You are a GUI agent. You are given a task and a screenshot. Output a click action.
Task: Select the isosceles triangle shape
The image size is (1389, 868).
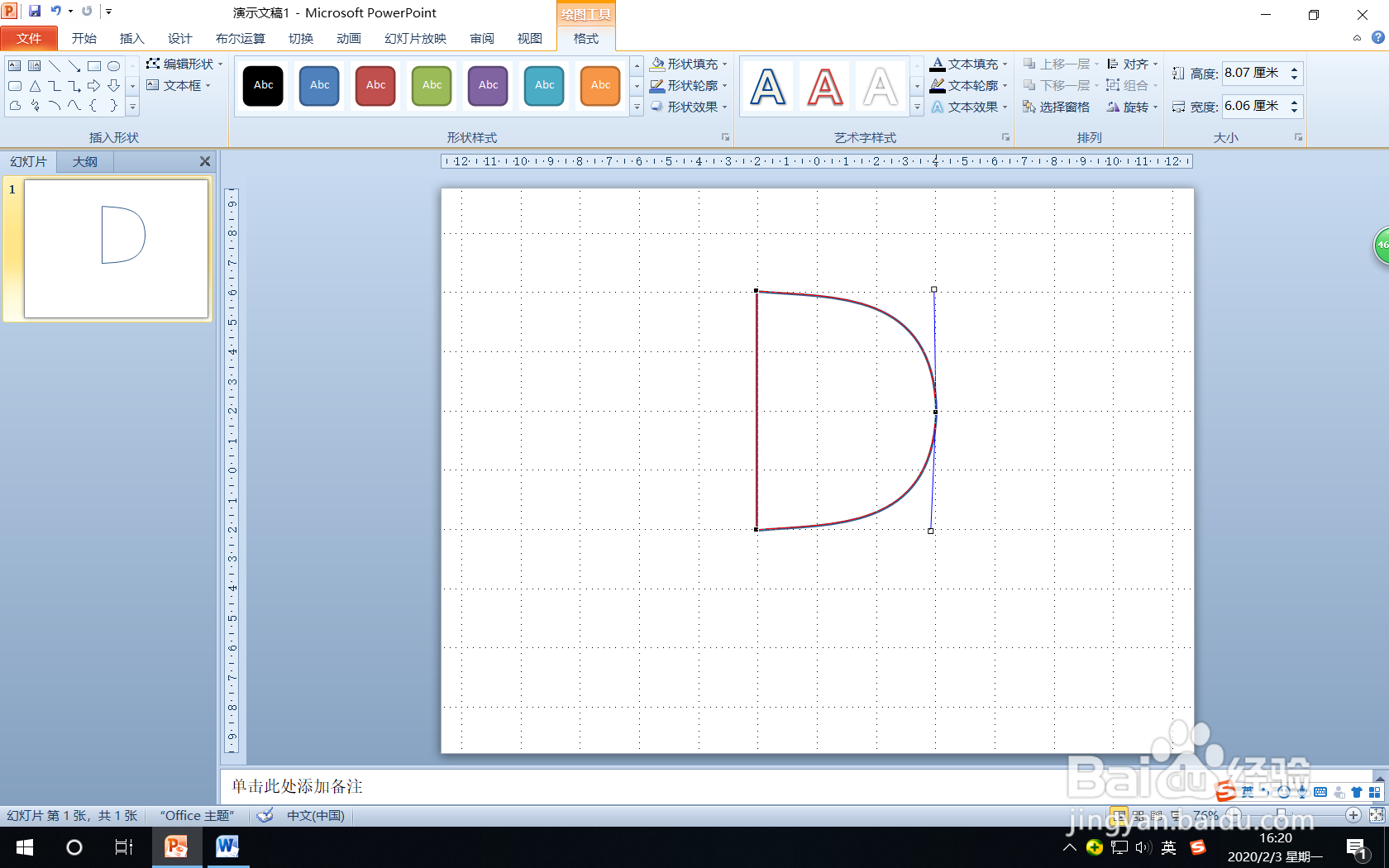point(35,86)
